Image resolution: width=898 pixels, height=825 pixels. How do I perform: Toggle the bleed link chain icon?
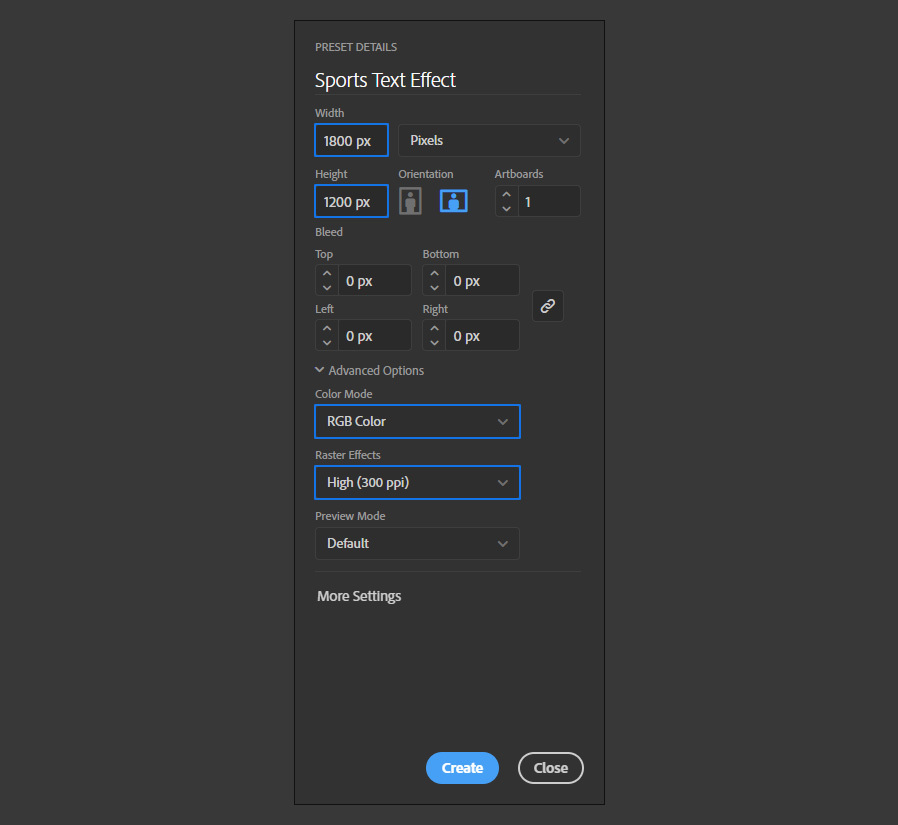click(x=548, y=306)
